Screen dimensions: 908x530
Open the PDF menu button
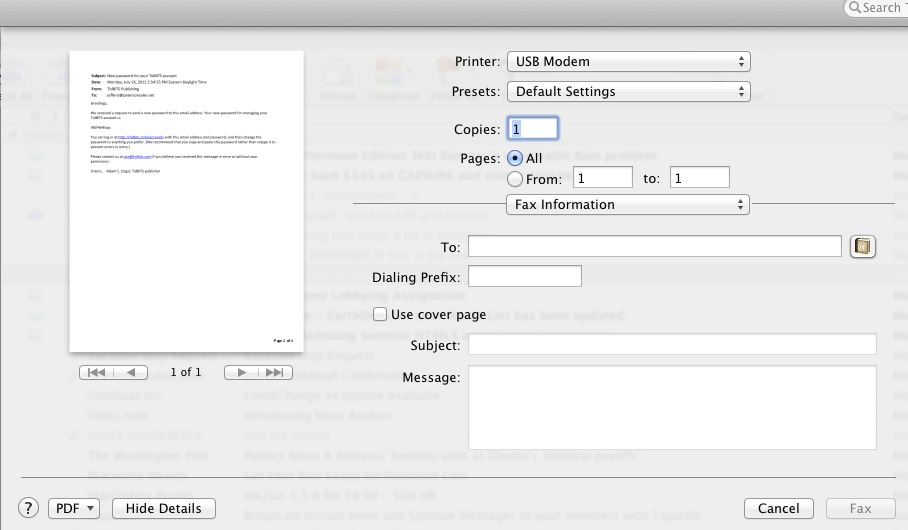[74, 508]
